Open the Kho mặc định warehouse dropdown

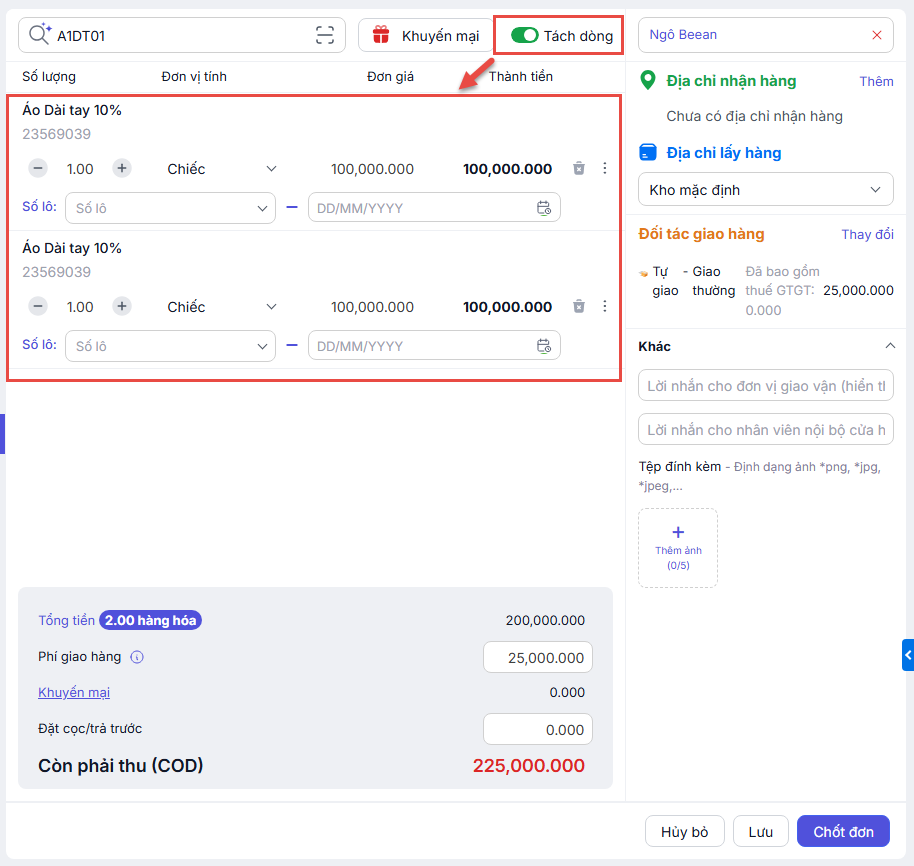coord(766,190)
